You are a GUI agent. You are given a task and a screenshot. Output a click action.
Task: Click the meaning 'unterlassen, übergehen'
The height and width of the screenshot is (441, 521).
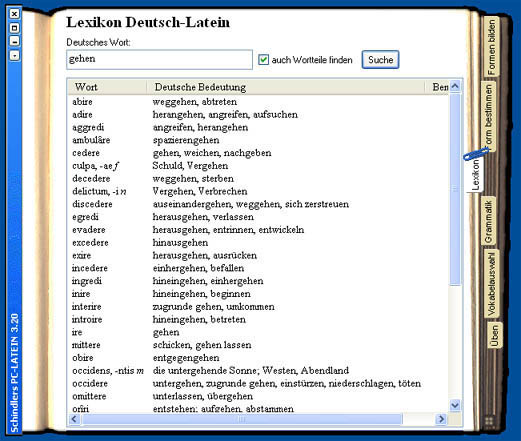click(203, 396)
